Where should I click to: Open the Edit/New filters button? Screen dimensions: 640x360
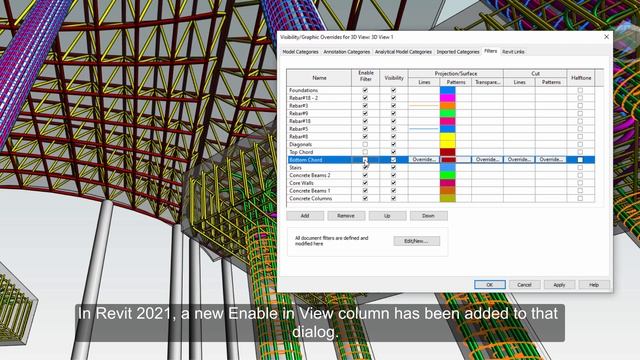(x=416, y=241)
